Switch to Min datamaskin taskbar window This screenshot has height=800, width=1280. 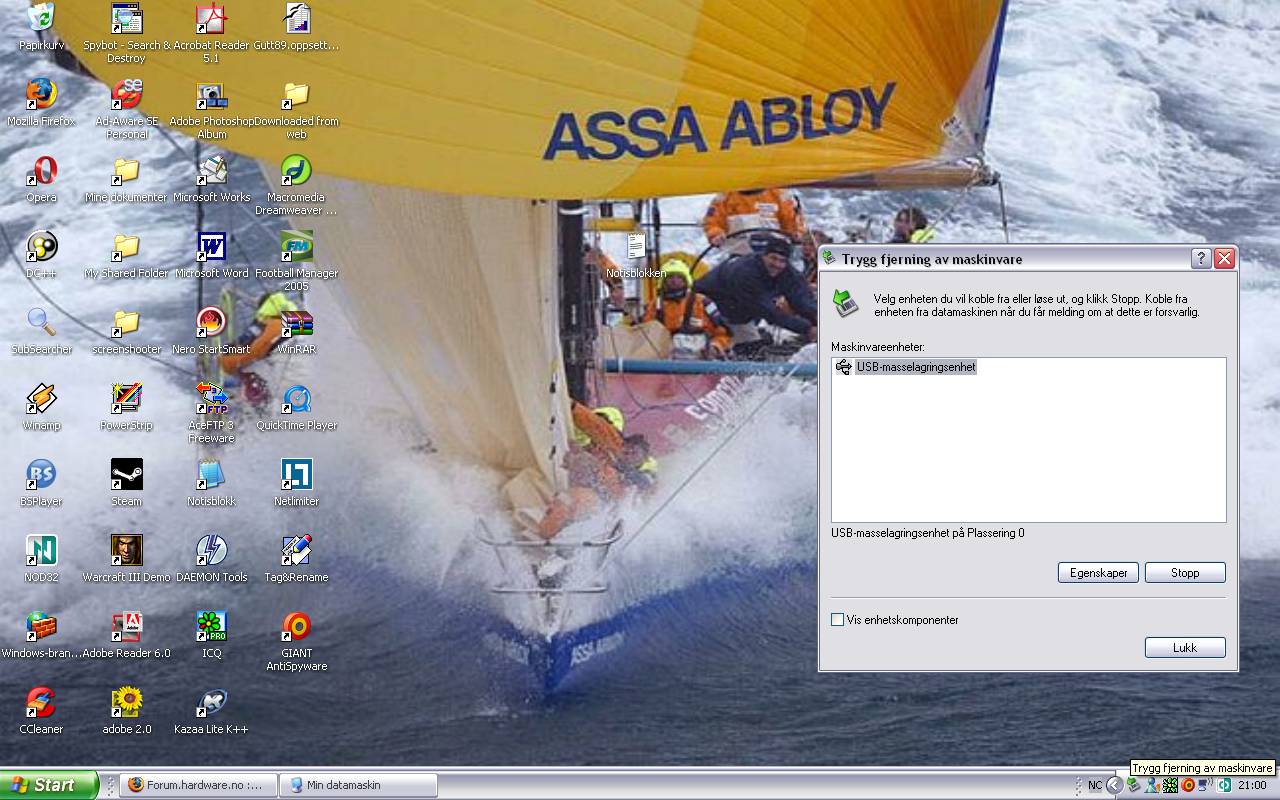[x=358, y=785]
